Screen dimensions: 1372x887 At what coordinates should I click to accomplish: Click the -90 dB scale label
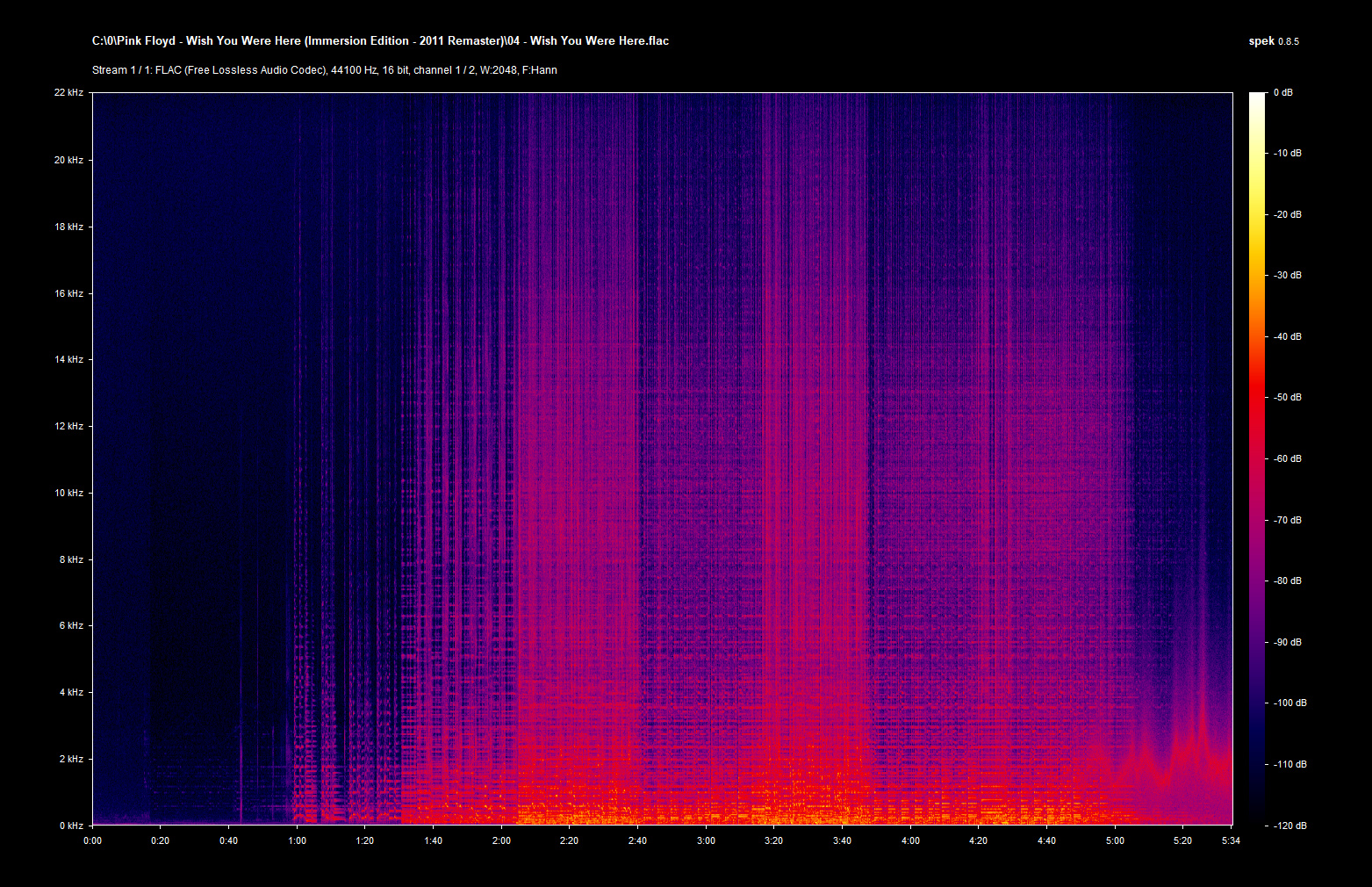coord(1288,642)
